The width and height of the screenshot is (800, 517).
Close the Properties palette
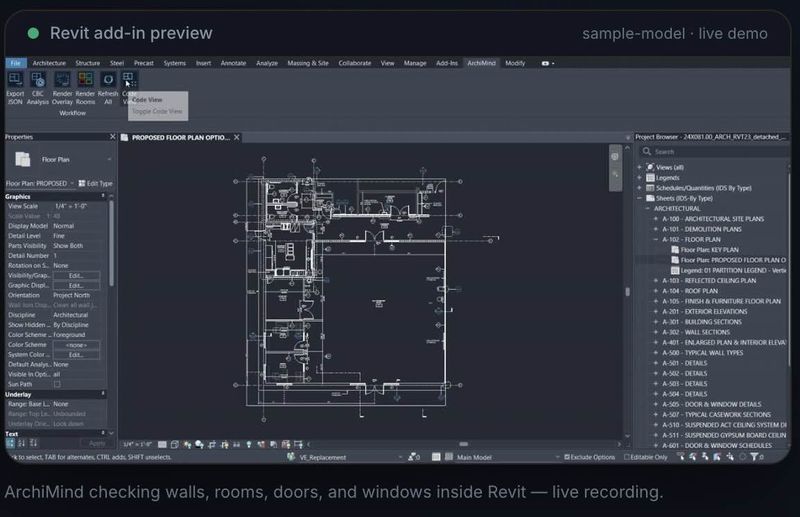[x=113, y=137]
